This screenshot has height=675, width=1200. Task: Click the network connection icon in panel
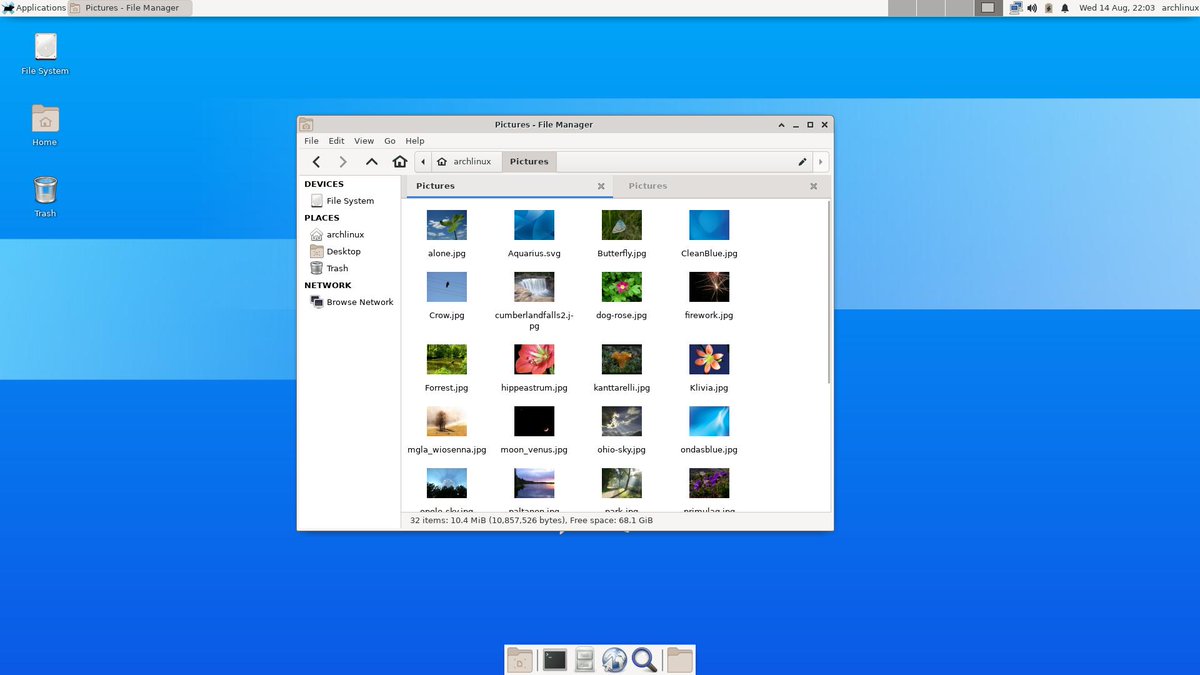coord(1015,8)
